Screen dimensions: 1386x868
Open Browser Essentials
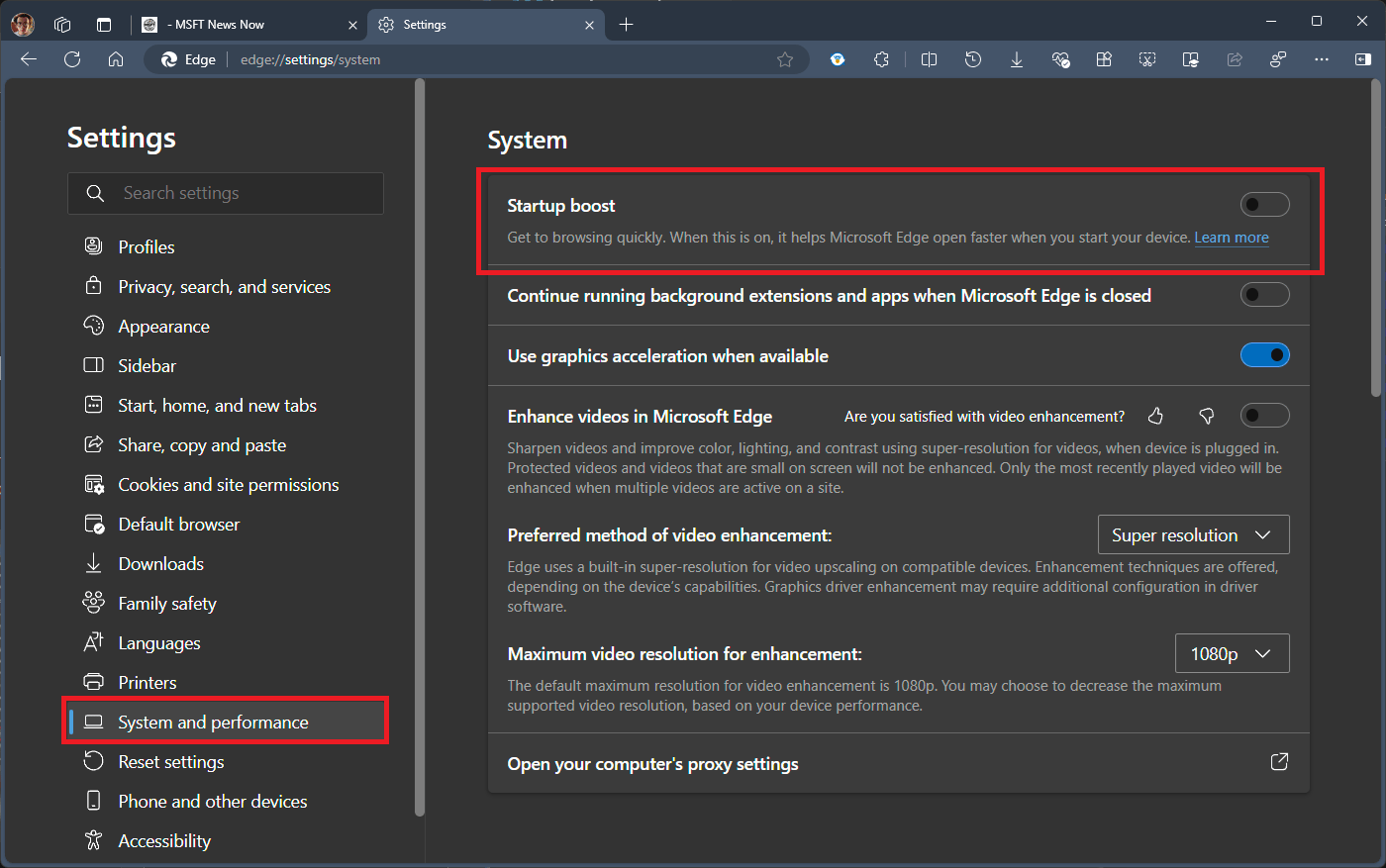coord(1060,59)
